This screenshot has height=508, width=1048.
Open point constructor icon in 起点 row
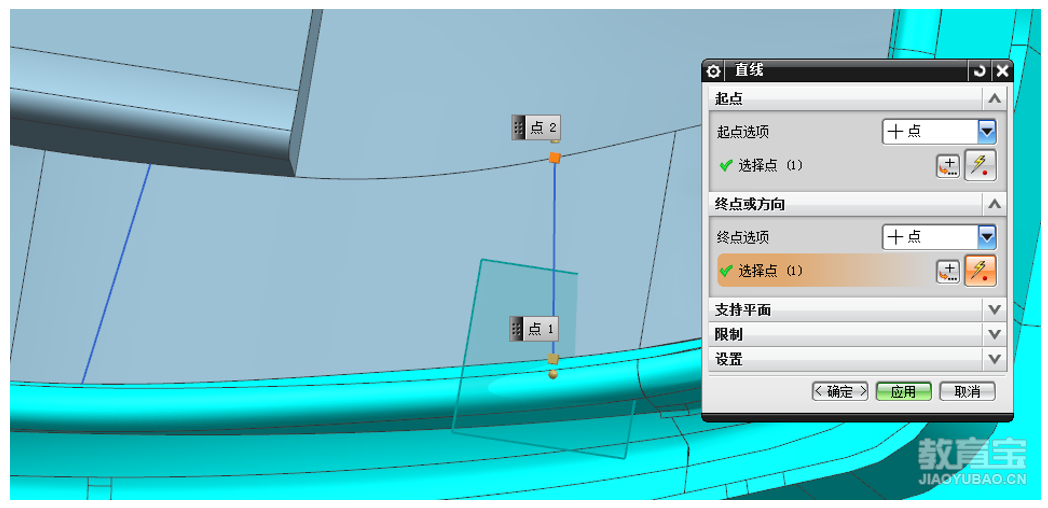(x=947, y=166)
